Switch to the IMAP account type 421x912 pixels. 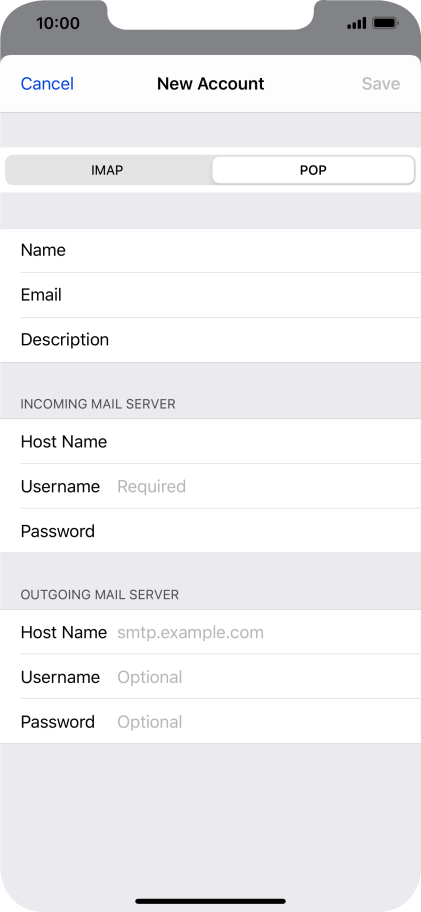pos(108,170)
